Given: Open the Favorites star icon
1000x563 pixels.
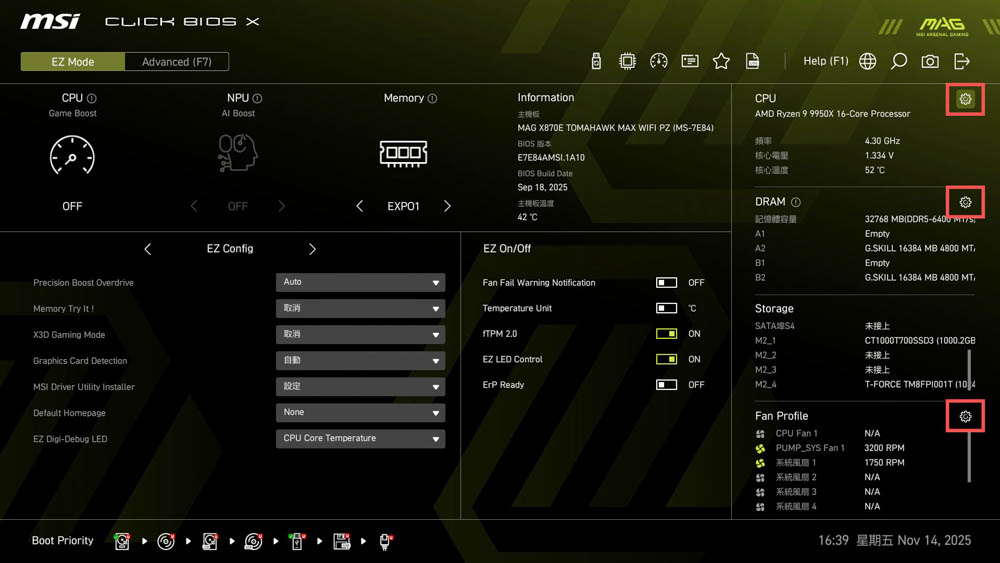Looking at the screenshot, I should [721, 61].
